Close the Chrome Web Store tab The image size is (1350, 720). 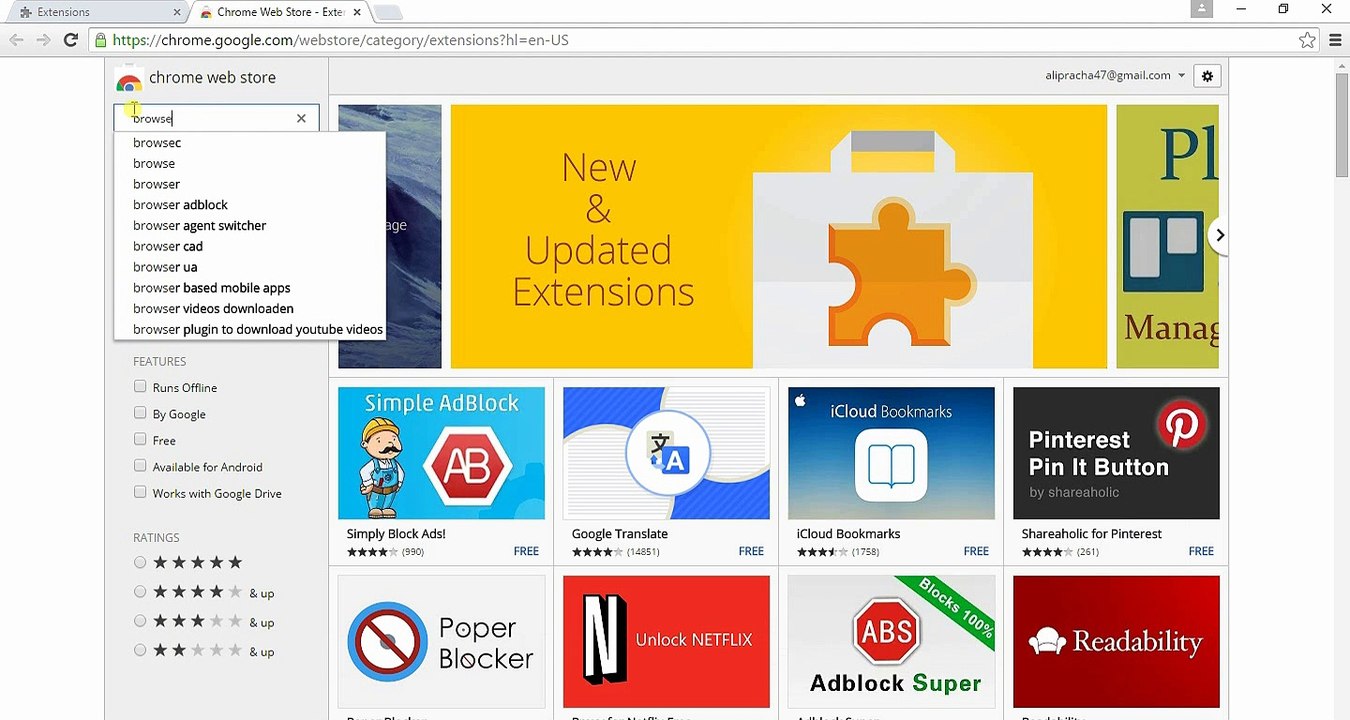coord(357,12)
